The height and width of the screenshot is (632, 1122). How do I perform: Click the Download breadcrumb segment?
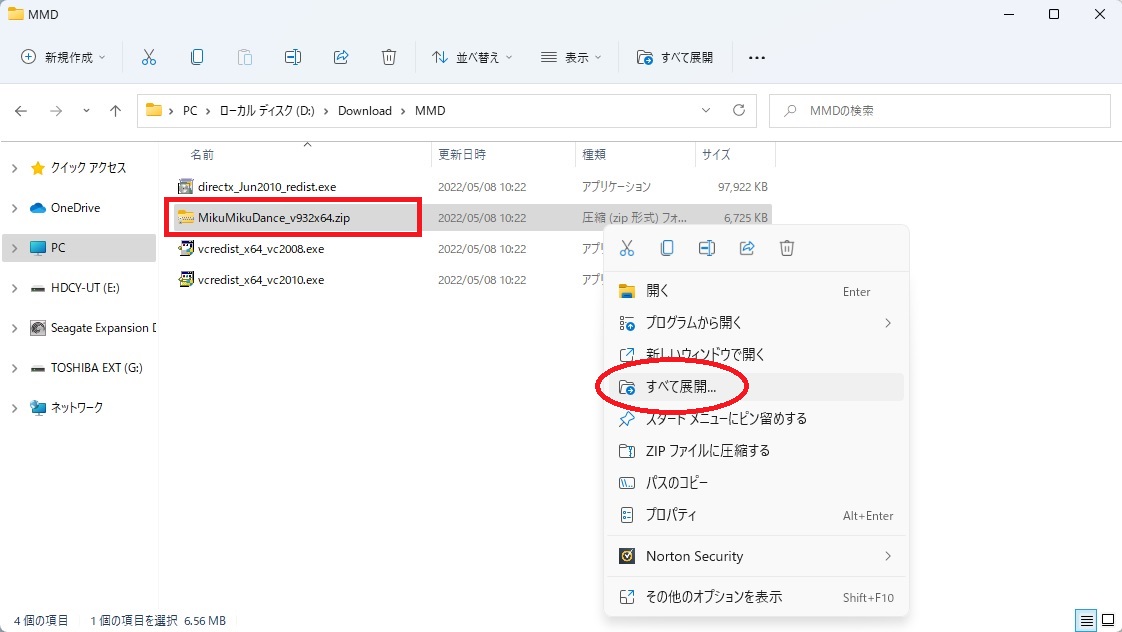[x=365, y=111]
